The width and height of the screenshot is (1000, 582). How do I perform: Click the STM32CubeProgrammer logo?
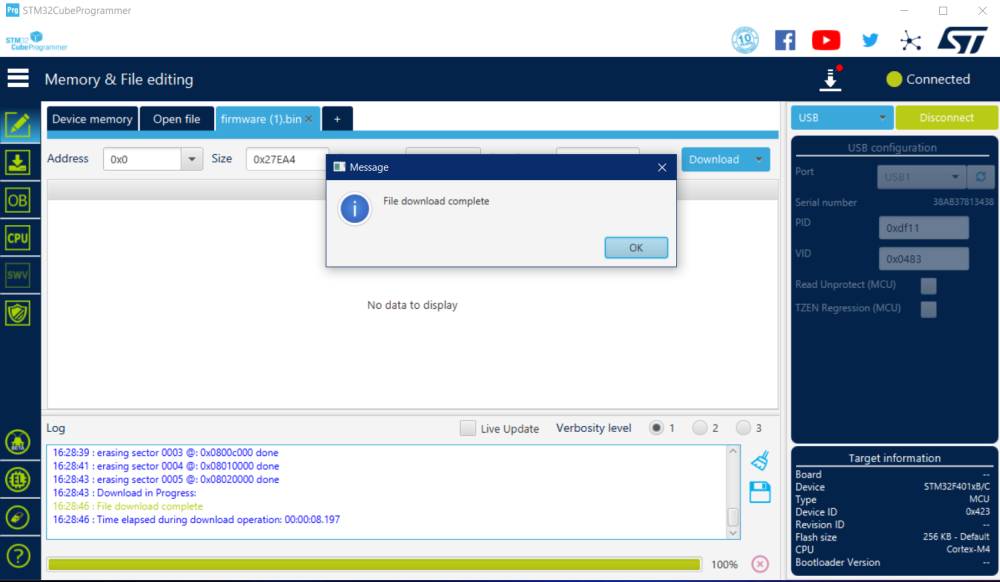pos(36,41)
